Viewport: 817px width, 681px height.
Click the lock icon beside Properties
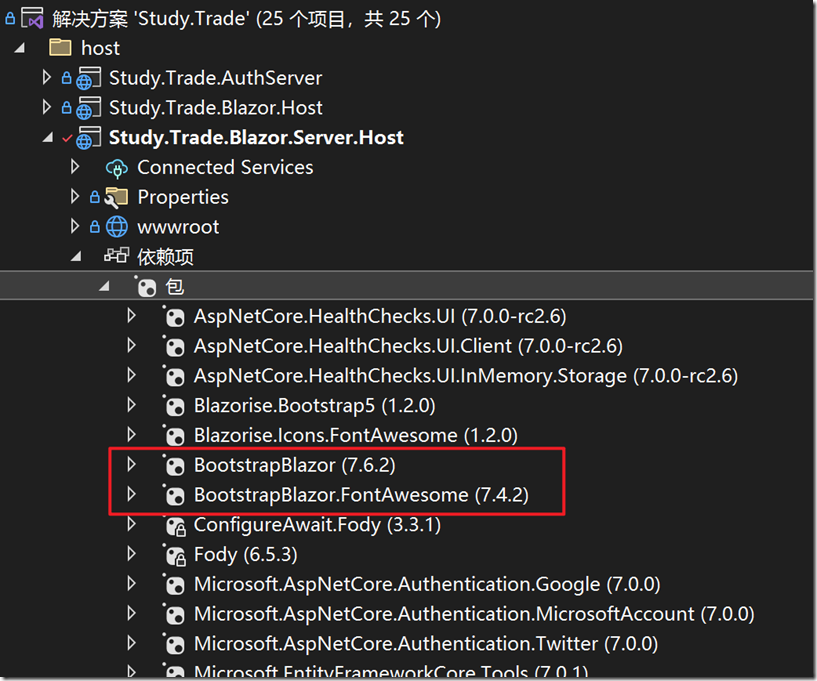94,197
